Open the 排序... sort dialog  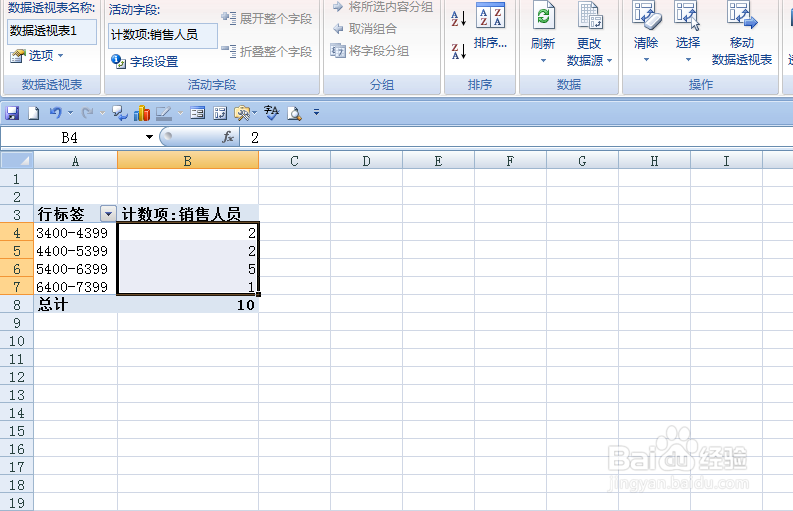click(490, 25)
